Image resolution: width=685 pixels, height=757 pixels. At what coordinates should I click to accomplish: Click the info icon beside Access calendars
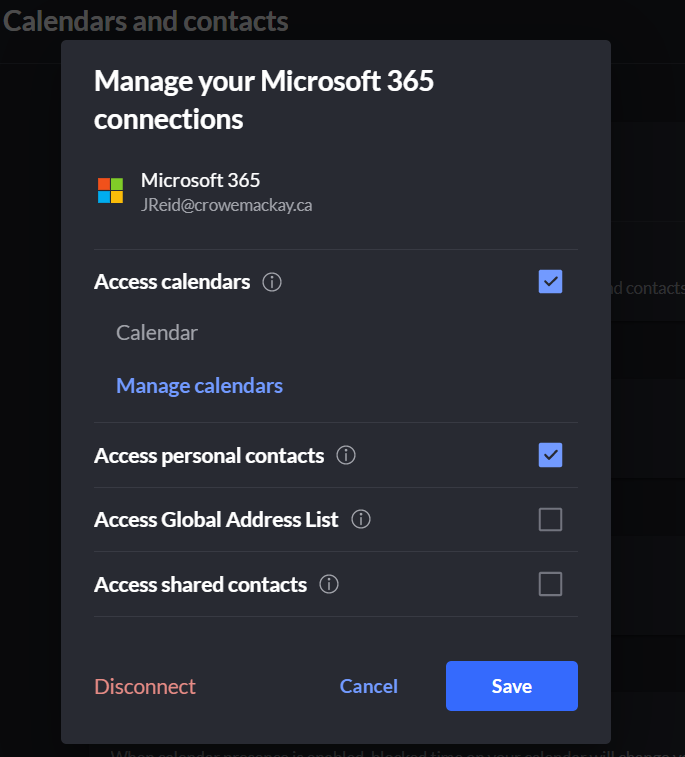(272, 282)
